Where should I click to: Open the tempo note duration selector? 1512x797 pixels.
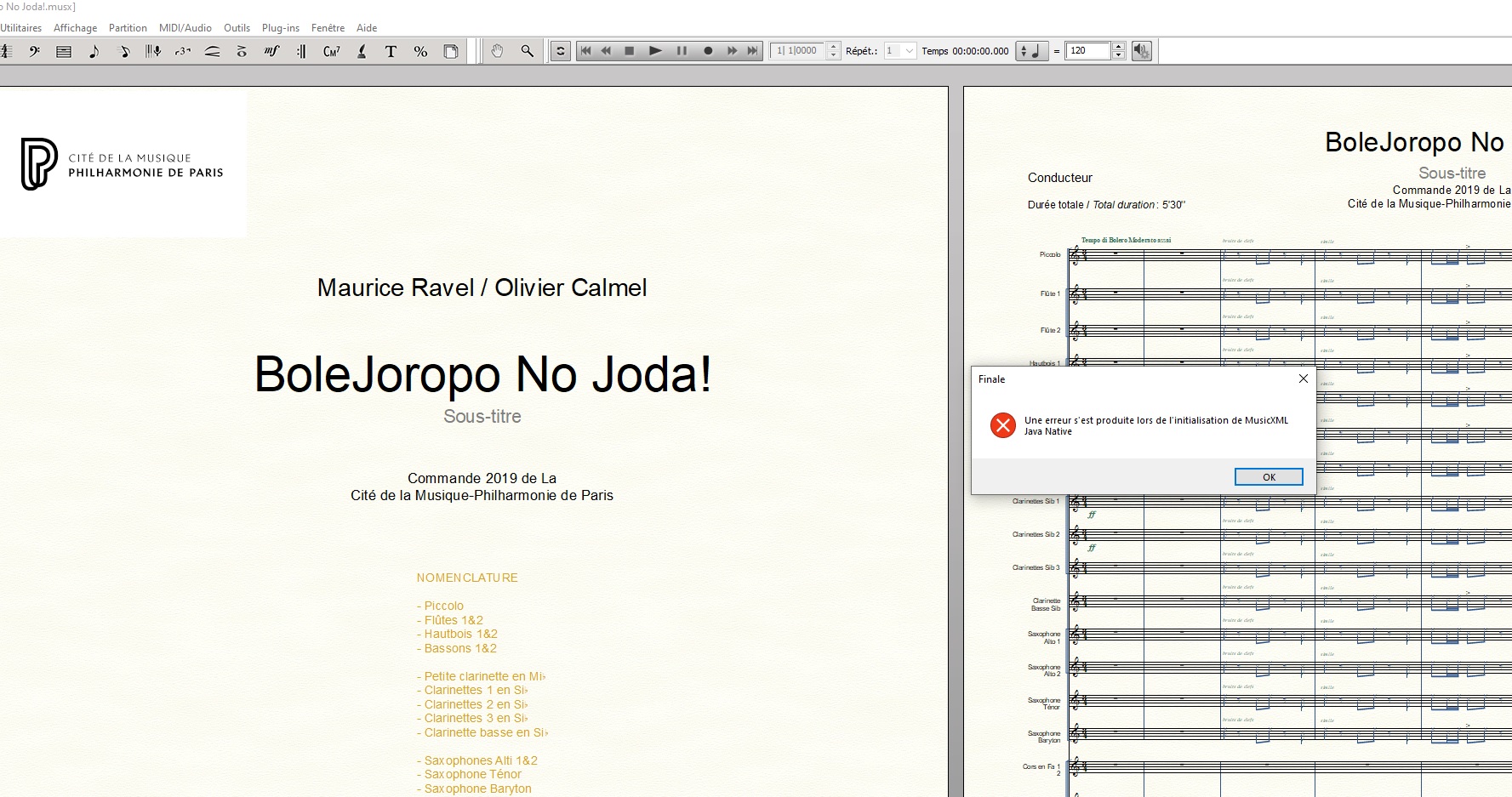(1031, 51)
